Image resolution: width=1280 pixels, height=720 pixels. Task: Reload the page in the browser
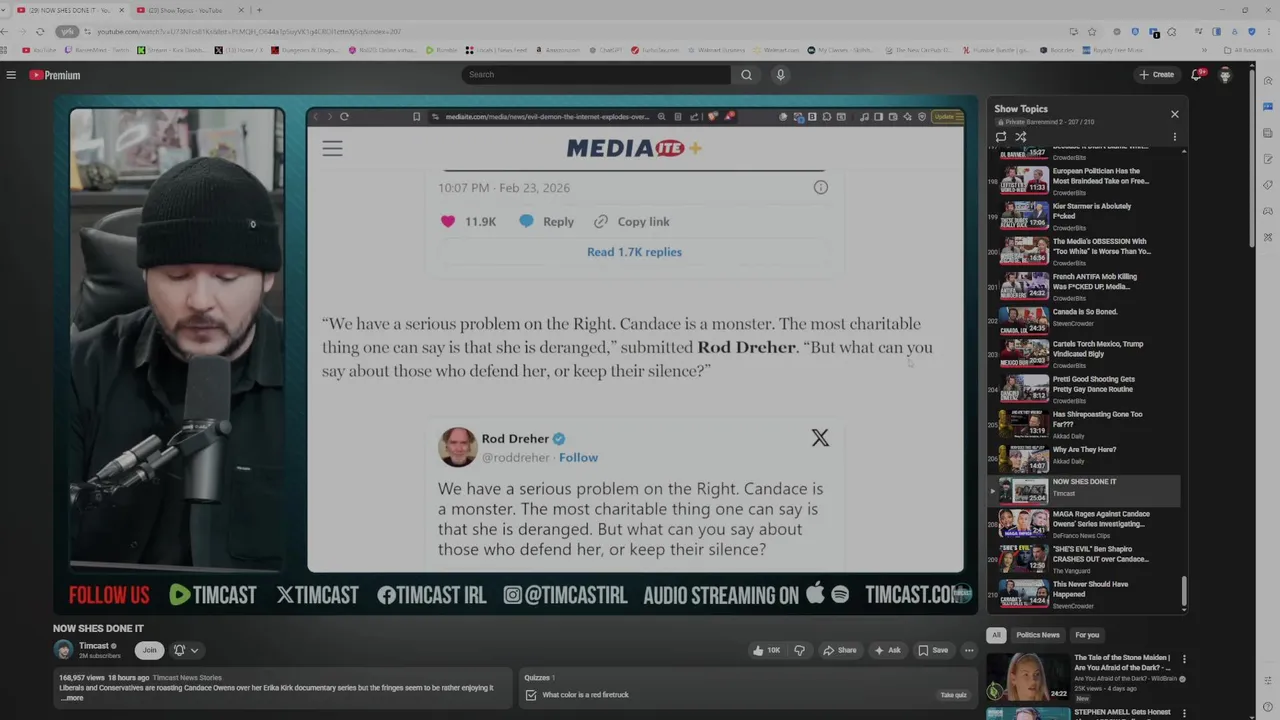40,31
